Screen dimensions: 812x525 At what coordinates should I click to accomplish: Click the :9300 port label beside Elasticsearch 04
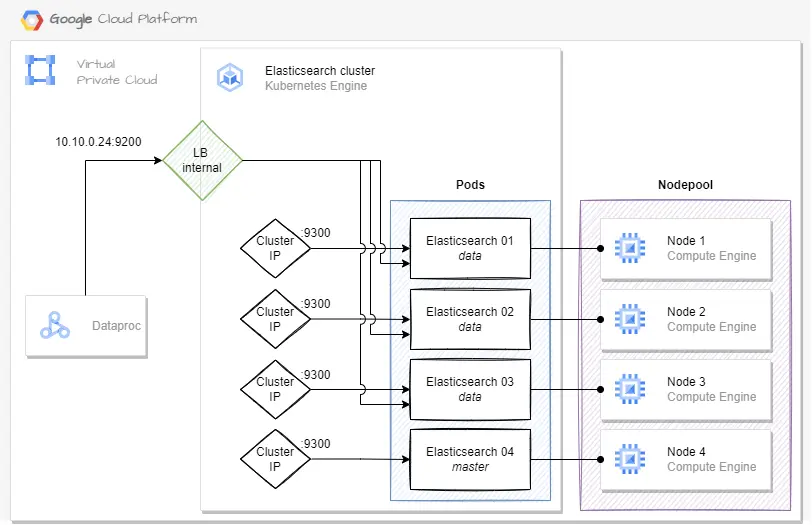click(315, 444)
